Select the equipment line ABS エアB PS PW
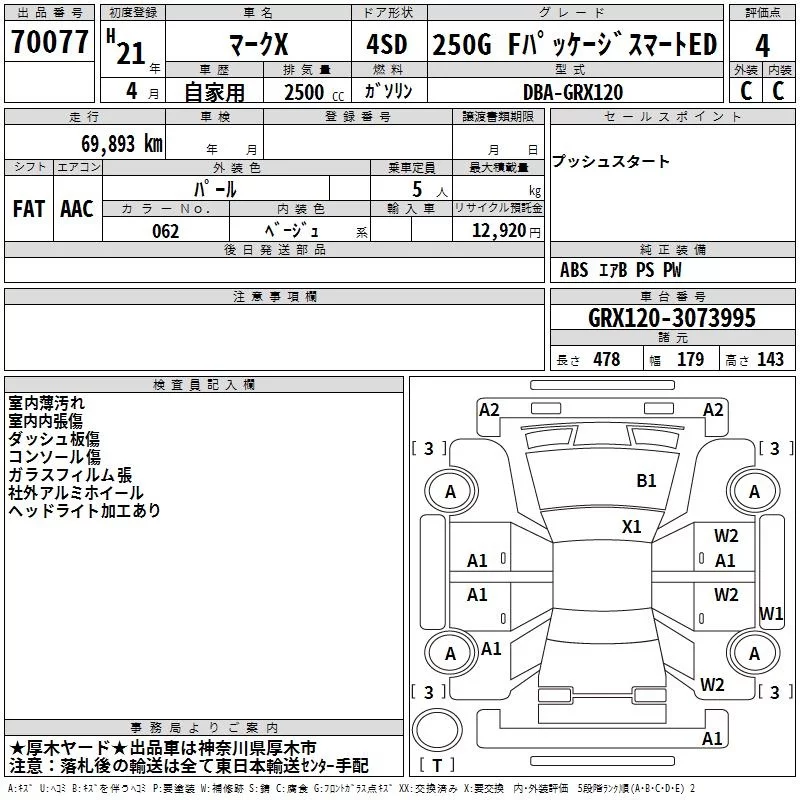800x800 pixels. 620,270
